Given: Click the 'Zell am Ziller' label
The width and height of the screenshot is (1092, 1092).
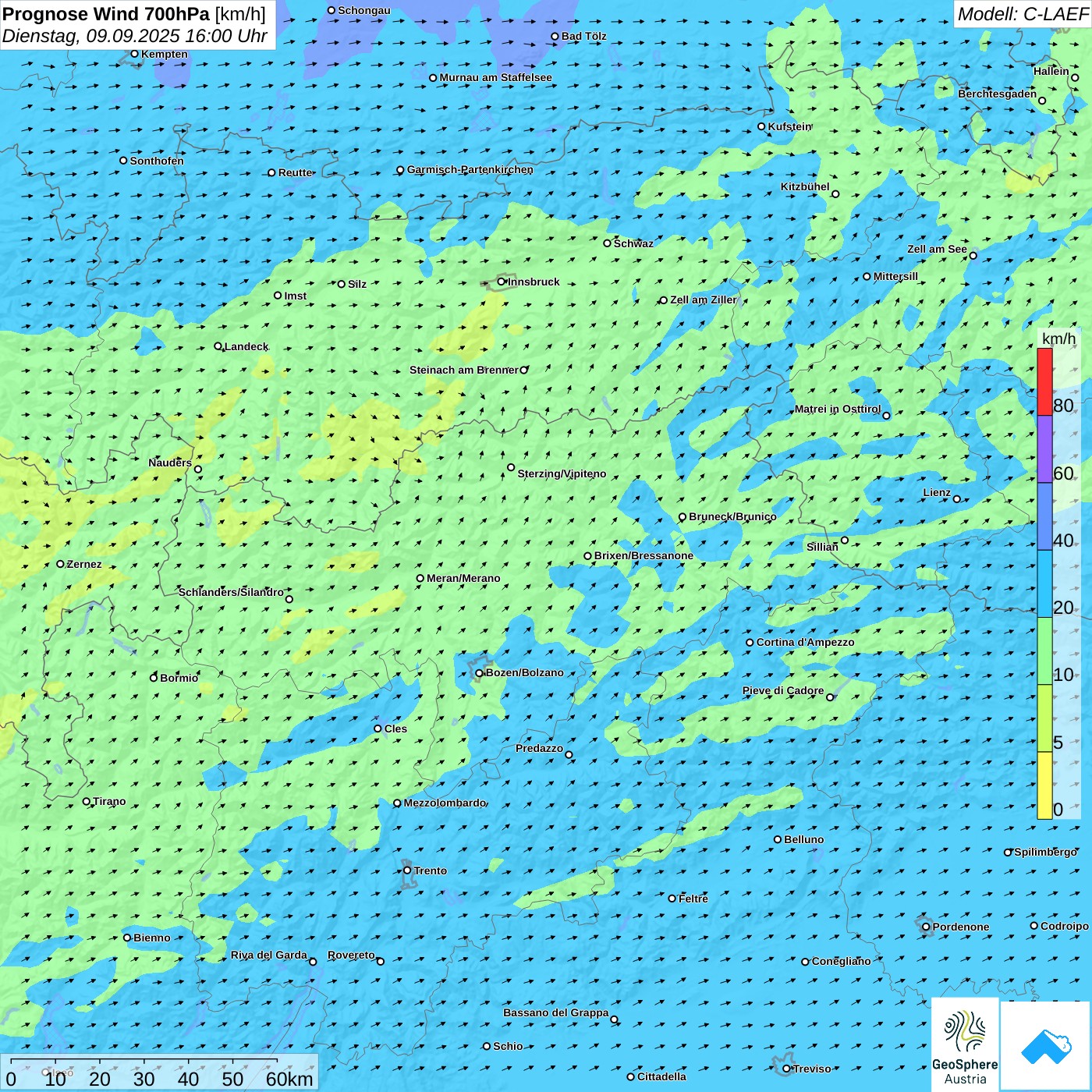Looking at the screenshot, I should coord(704,300).
